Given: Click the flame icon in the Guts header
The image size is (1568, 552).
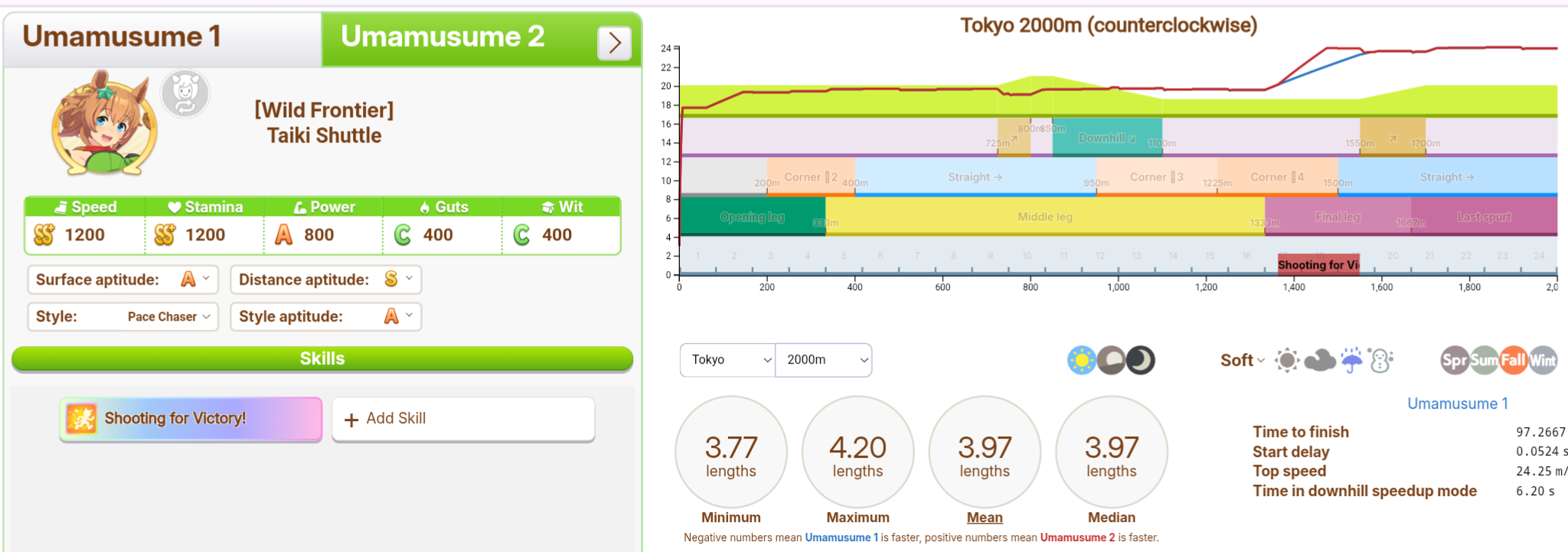Looking at the screenshot, I should coord(425,207).
